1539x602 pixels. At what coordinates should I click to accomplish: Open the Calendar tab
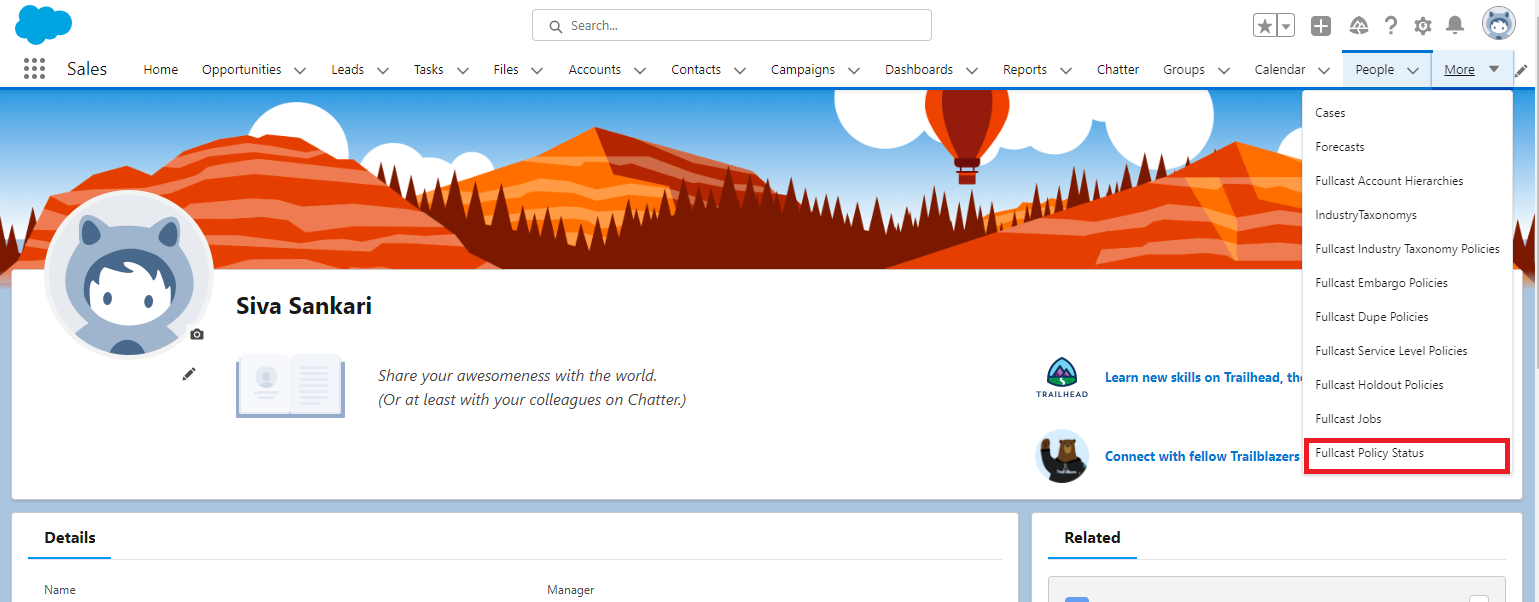coord(1280,70)
